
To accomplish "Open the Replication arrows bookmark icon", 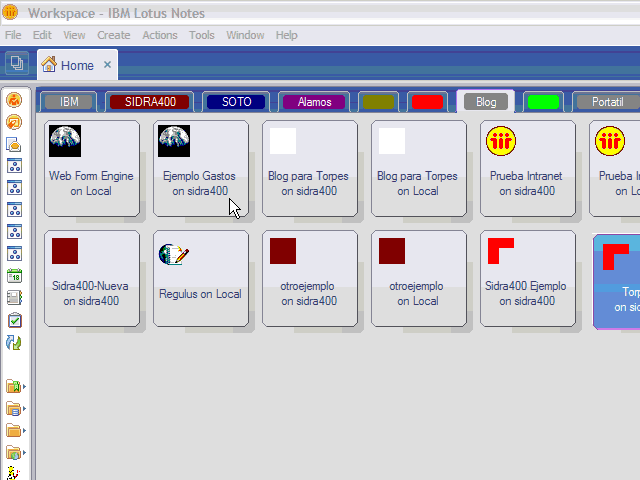I will coord(14,342).
